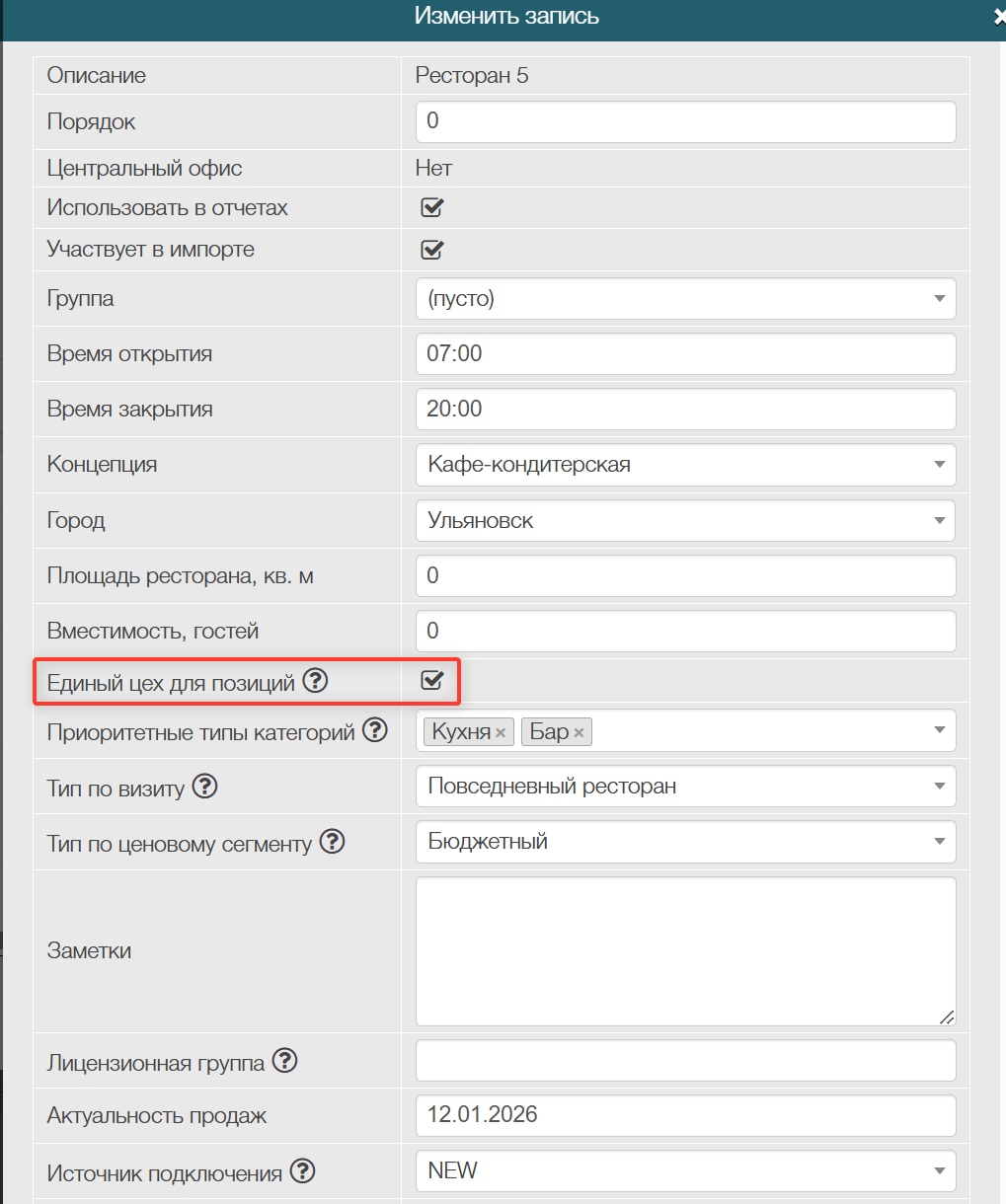Uncheck Участвует в импорте checkbox

tap(431, 250)
